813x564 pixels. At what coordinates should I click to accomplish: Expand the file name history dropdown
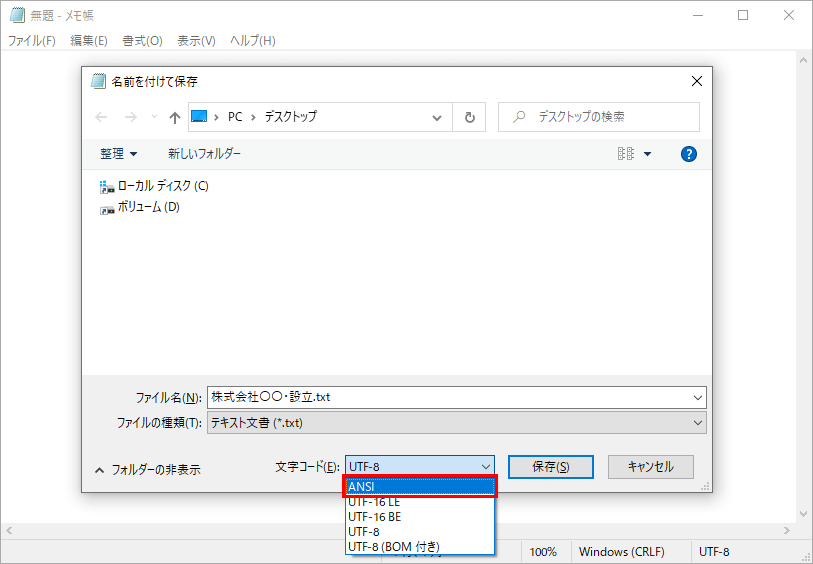[697, 398]
